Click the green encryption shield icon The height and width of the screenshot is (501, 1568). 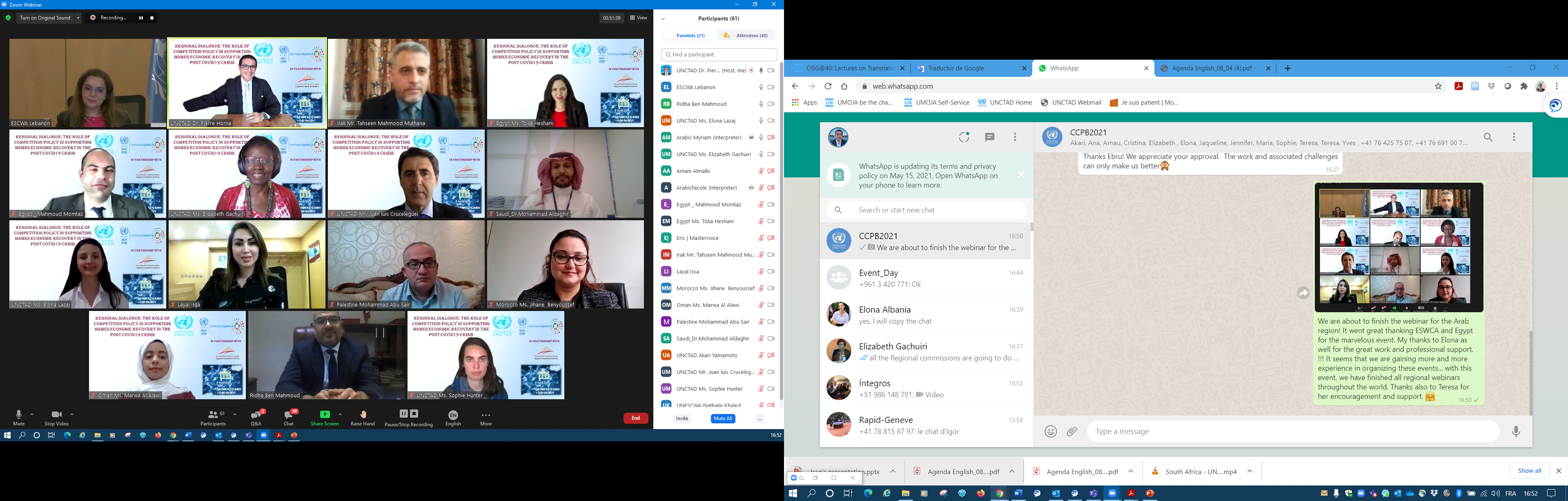coord(8,18)
